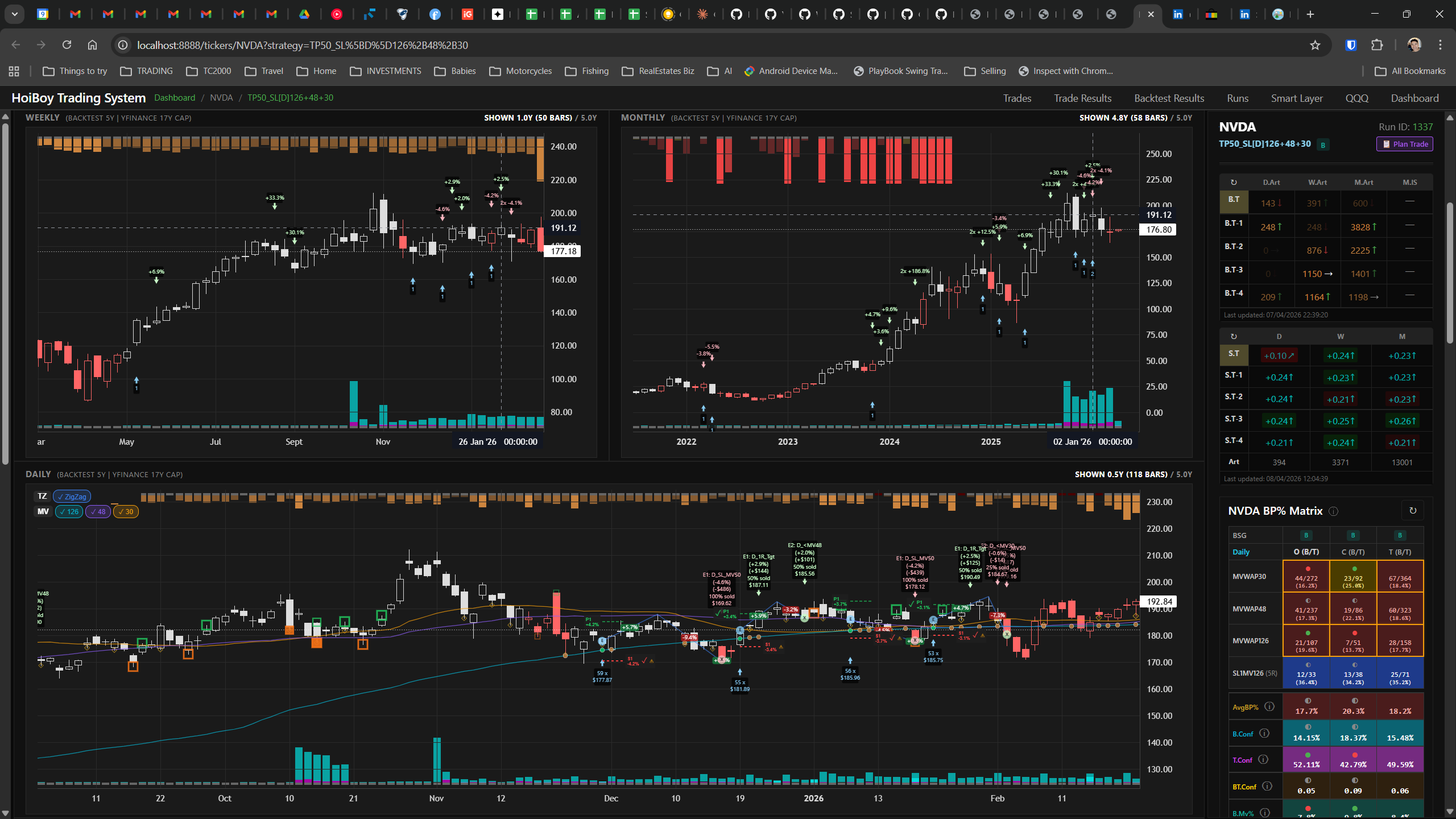
Task: Bookmark this page with the star icon
Action: (1315, 45)
